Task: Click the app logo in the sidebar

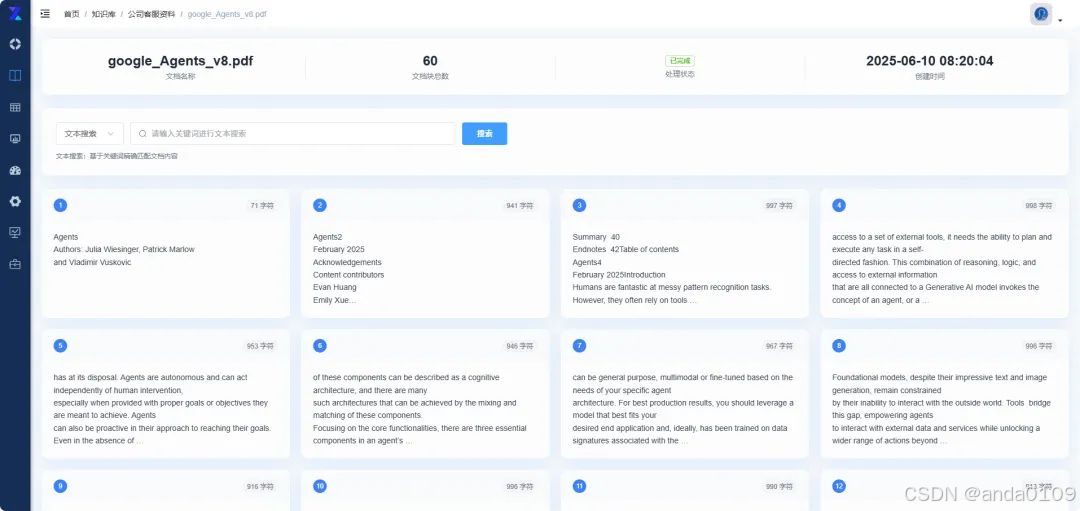Action: pyautogui.click(x=15, y=13)
